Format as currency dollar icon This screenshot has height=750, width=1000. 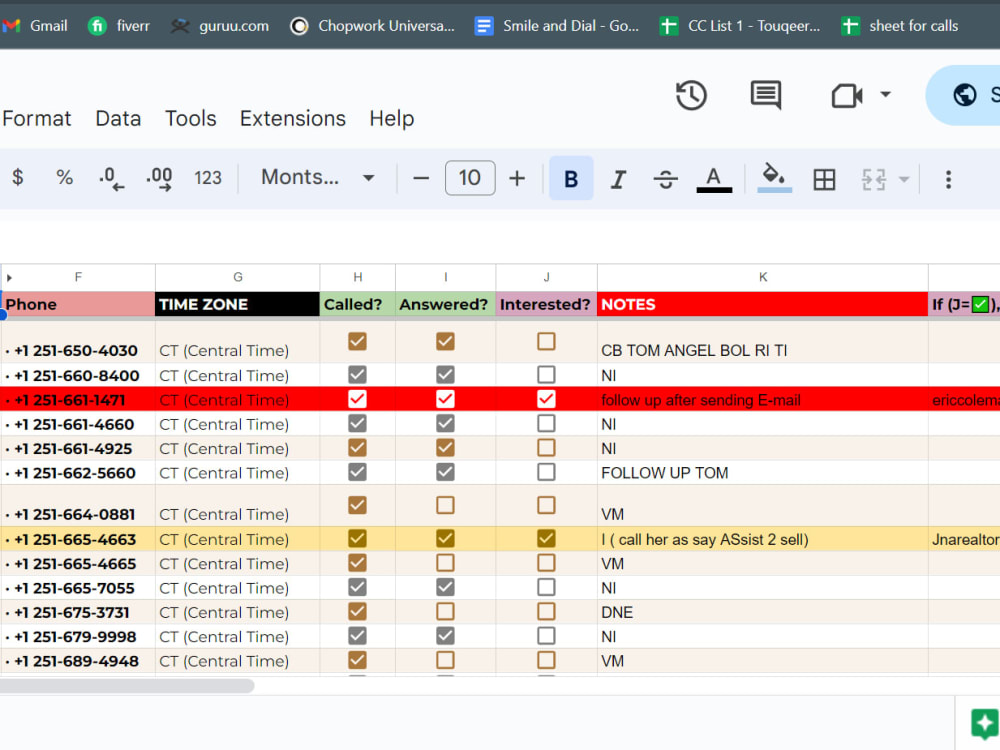(18, 178)
